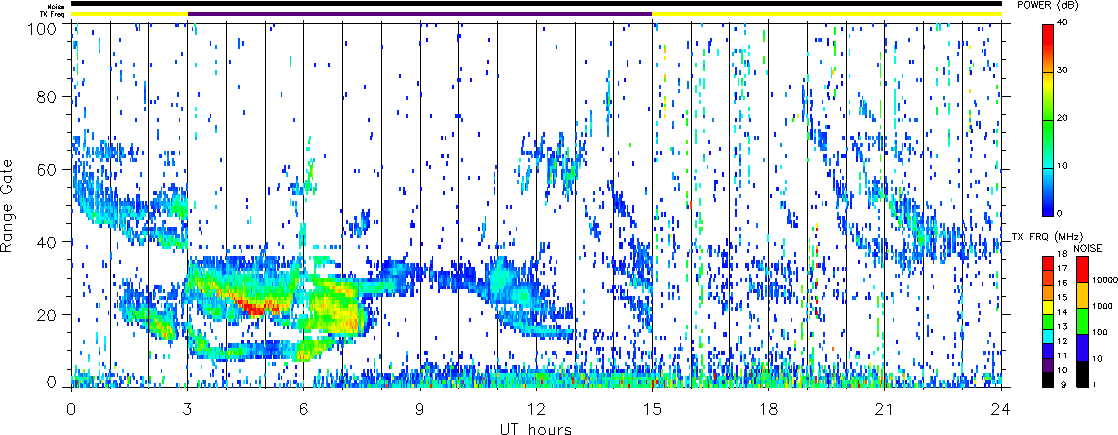
Task: Click the 24 tick on the UT hours axis
Action: [x=1001, y=409]
